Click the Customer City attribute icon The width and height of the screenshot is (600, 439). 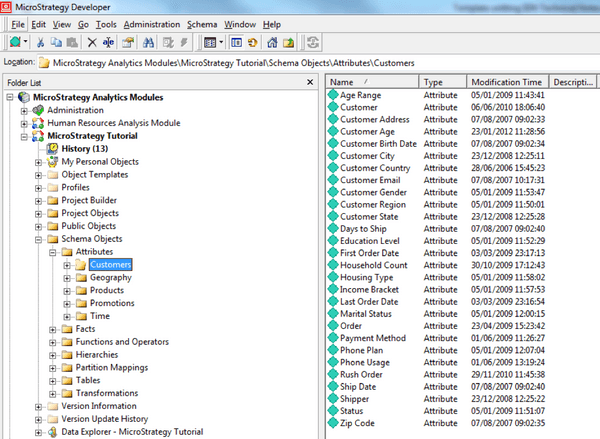(333, 155)
